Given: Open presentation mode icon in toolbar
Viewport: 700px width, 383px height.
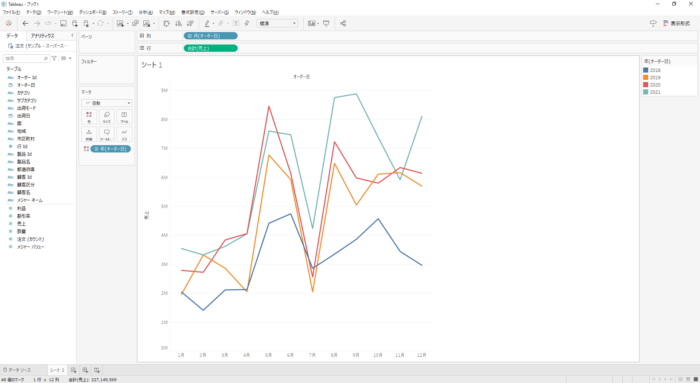Looking at the screenshot, I should [326, 23].
